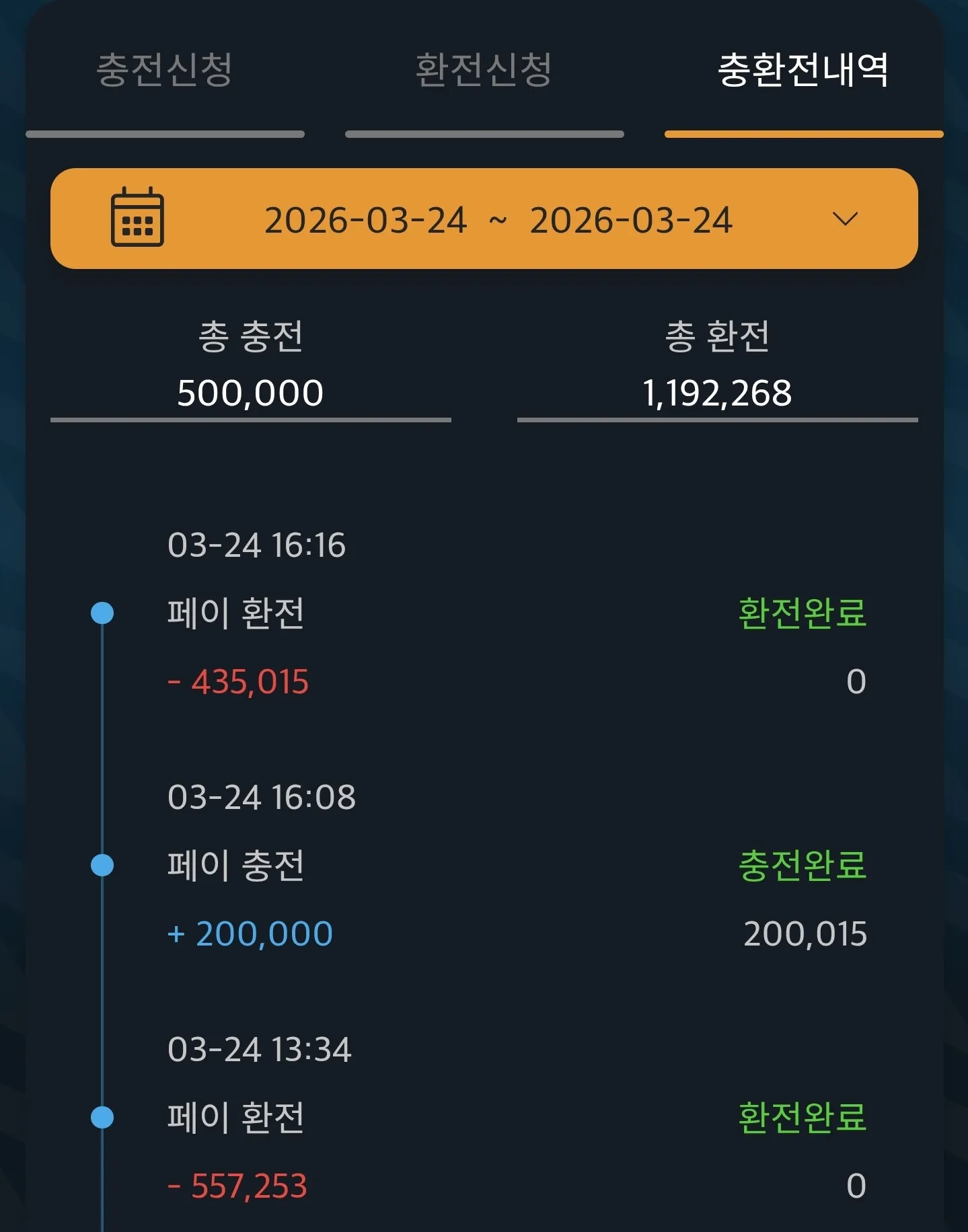Tap the 환전완료 status at 16:16

click(803, 613)
